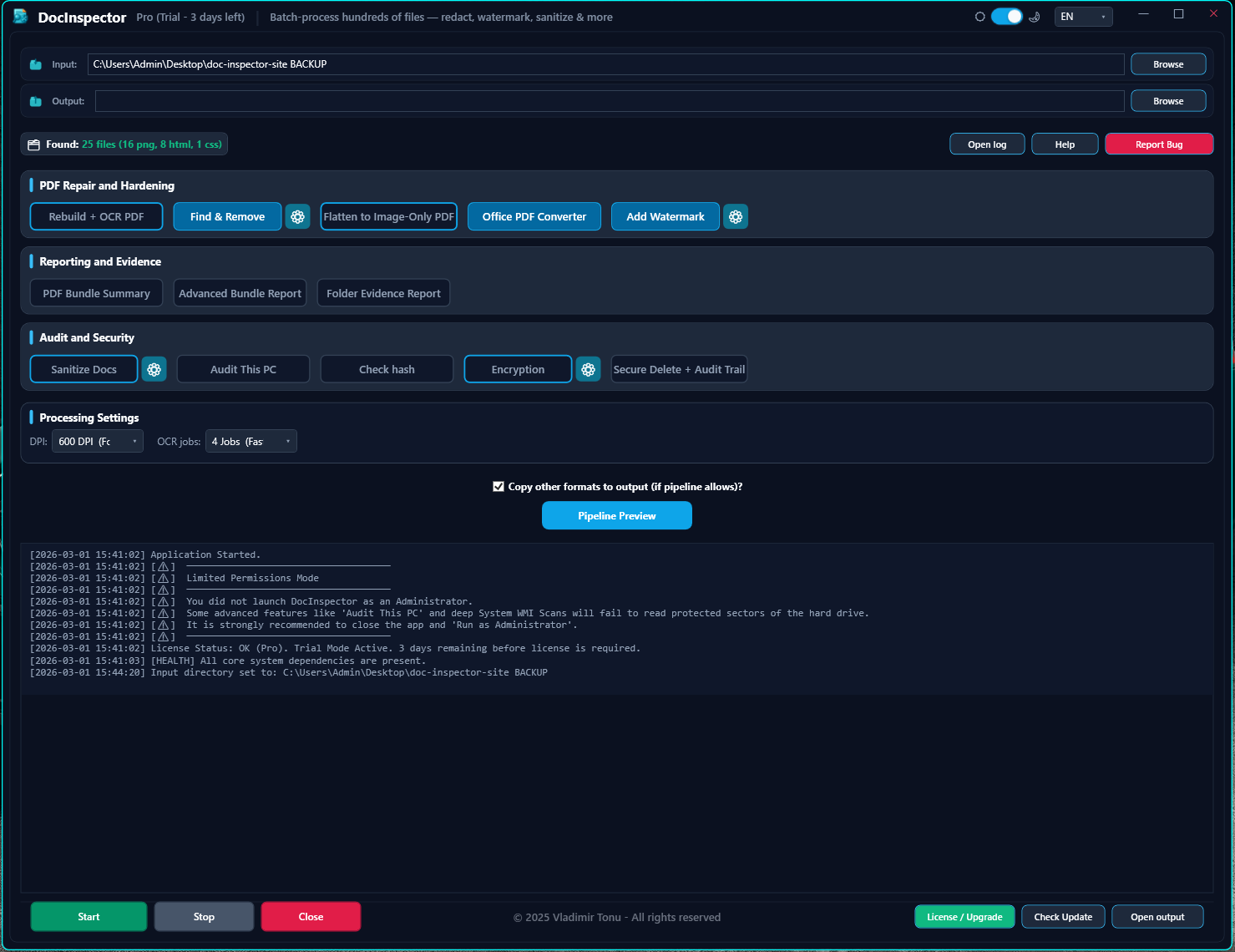
Task: Click the Found files box icon
Action: 34,144
